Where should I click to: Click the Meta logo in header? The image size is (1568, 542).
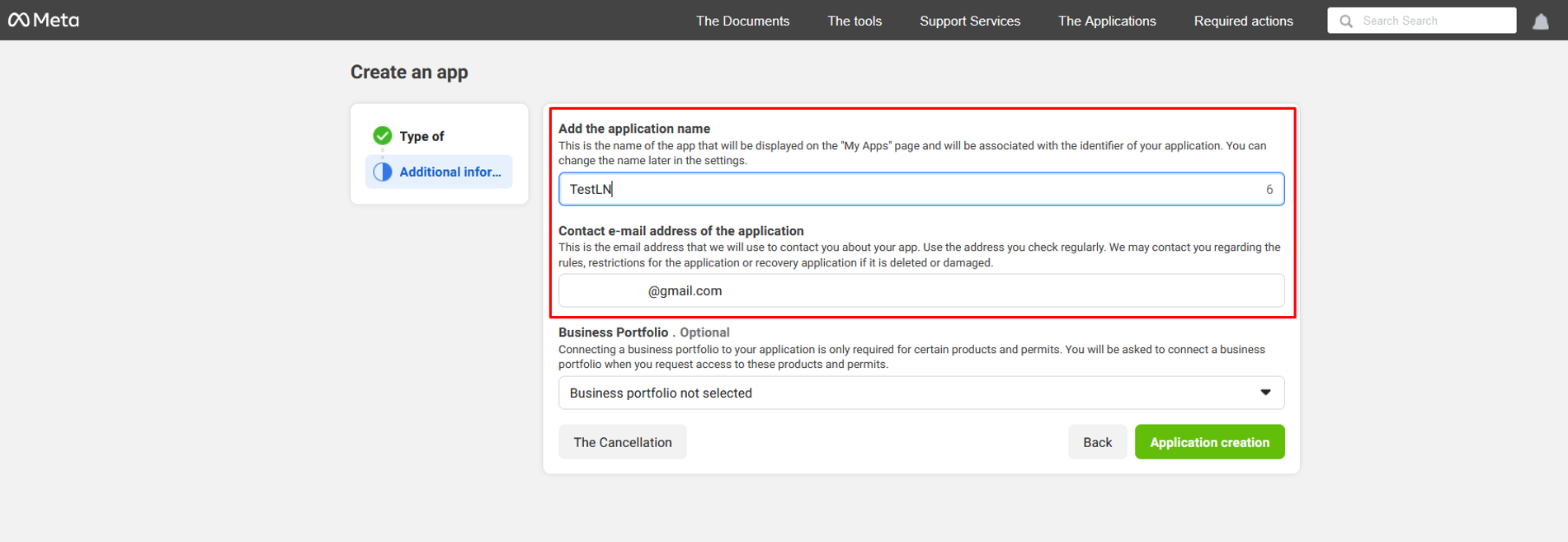tap(44, 21)
